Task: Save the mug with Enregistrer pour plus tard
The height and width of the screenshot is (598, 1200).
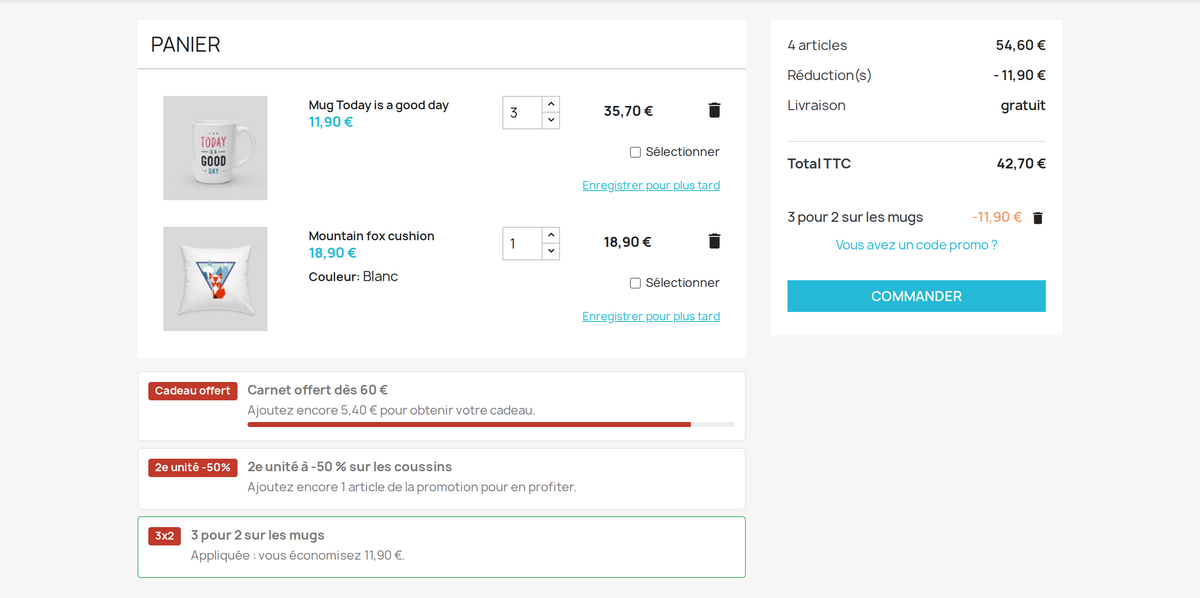Action: pos(651,185)
